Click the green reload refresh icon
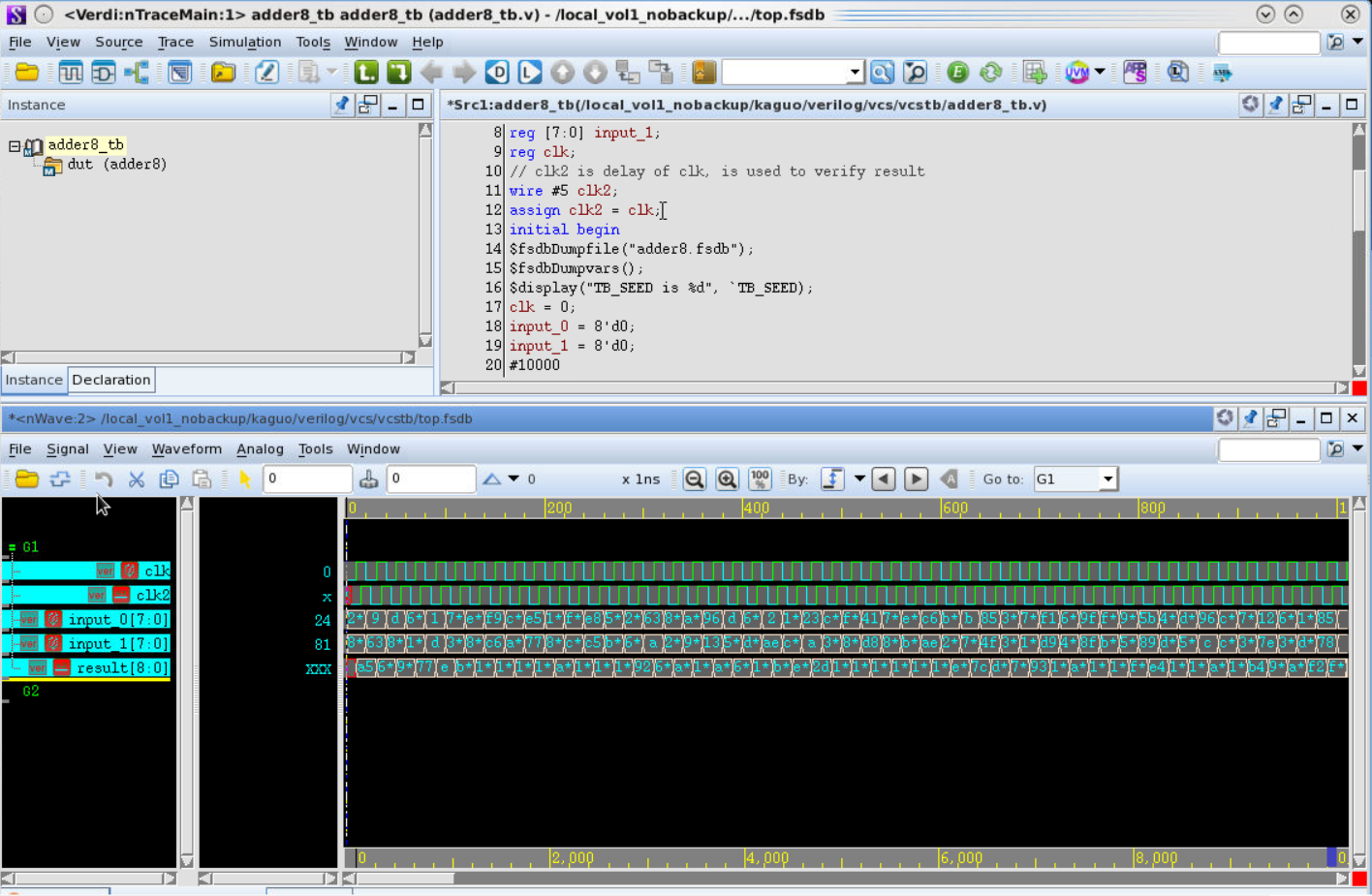Viewport: 1372px width, 896px height. pyautogui.click(x=990, y=73)
